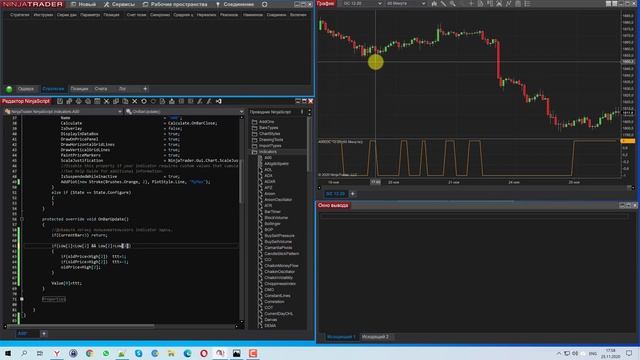Screen dimensions: 640x360
Task: Open Windows Start menu on taskbar
Action: click(8, 353)
